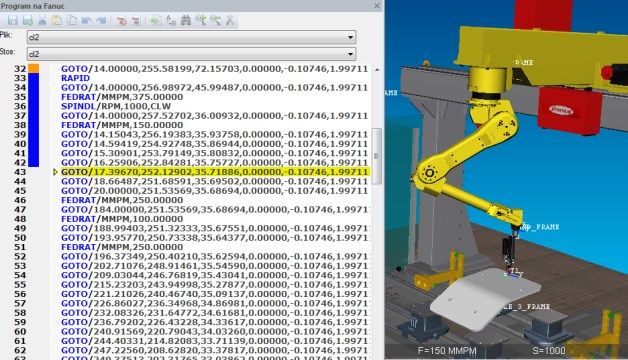This screenshot has width=628, height=360.
Task: Click the current-line arrow marker at line 43
Action: tap(56, 172)
